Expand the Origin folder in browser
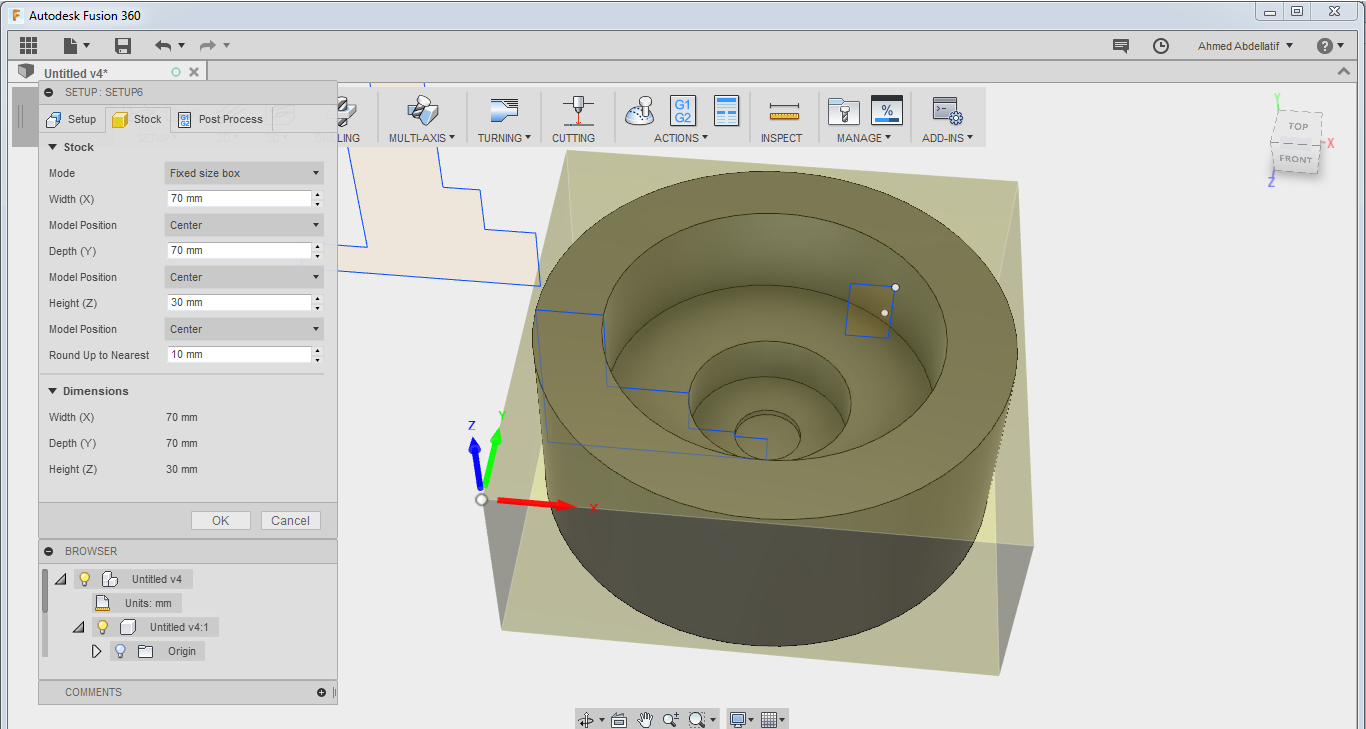 coord(97,651)
